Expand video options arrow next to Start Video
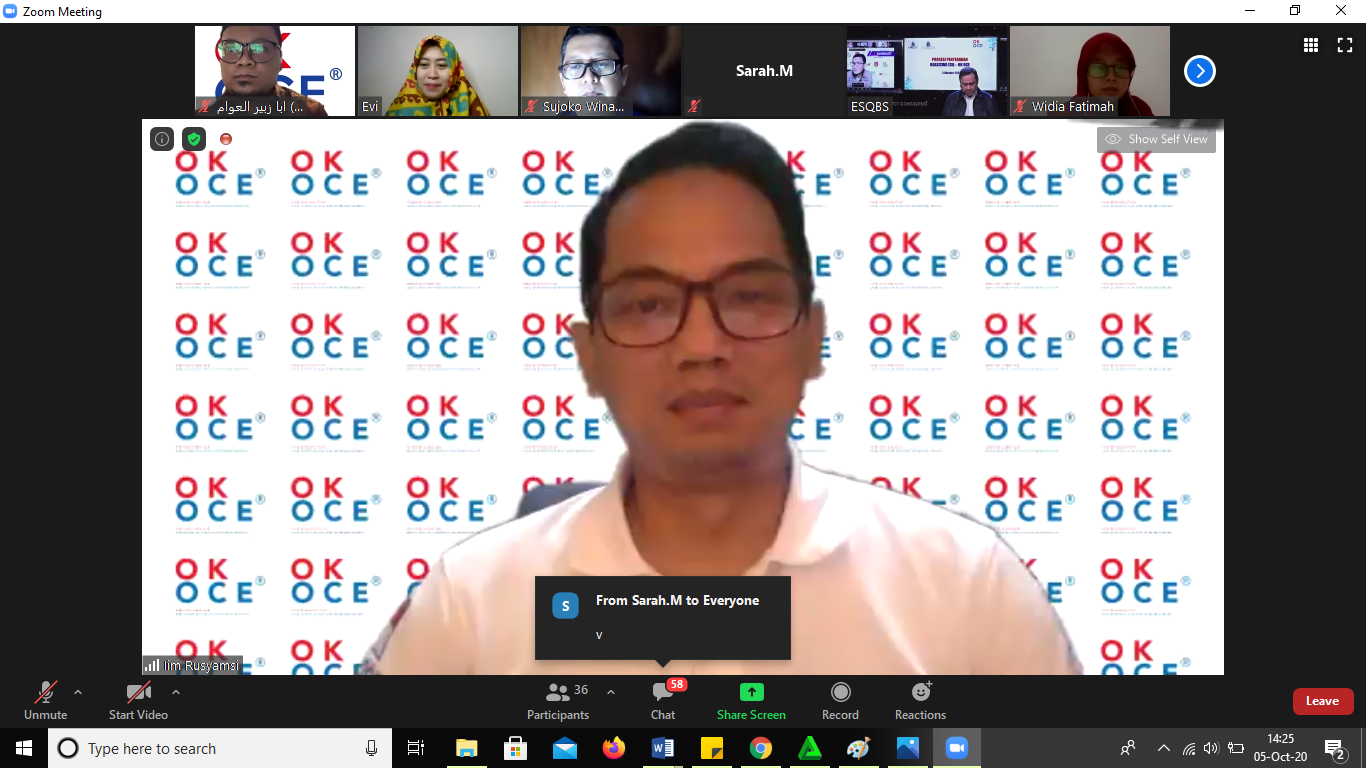The height and width of the screenshot is (768, 1366). point(176,692)
